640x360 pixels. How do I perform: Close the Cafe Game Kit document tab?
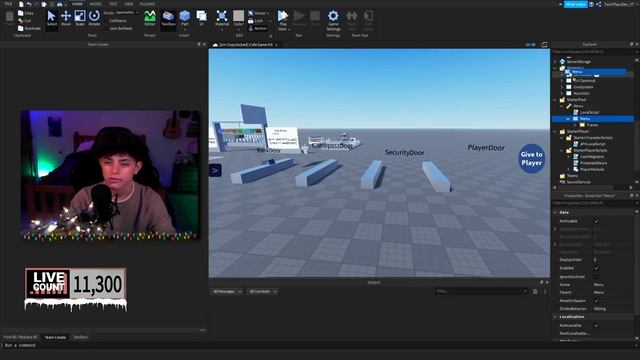tap(276, 44)
